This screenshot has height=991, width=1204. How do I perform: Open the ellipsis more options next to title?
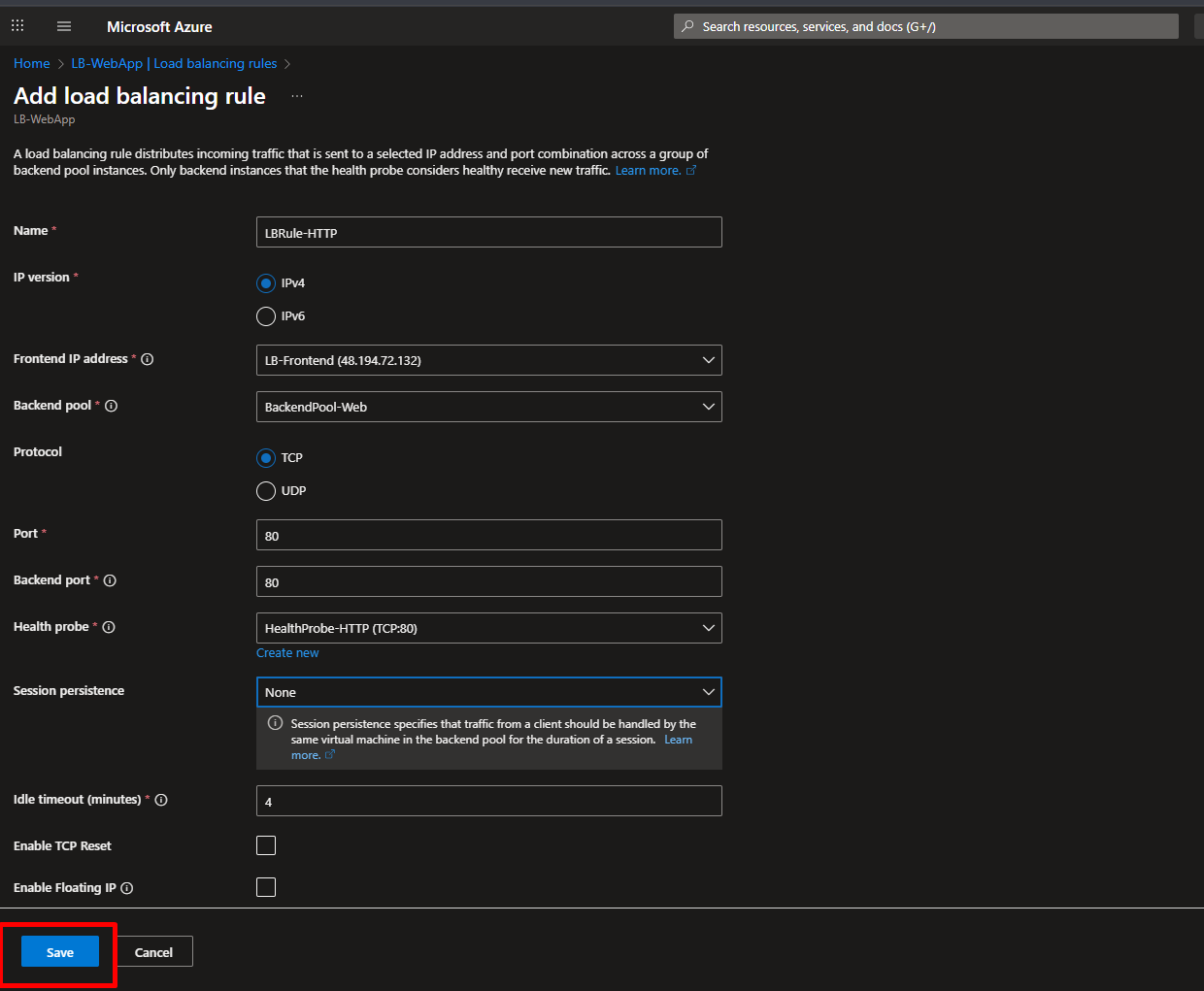click(x=297, y=96)
